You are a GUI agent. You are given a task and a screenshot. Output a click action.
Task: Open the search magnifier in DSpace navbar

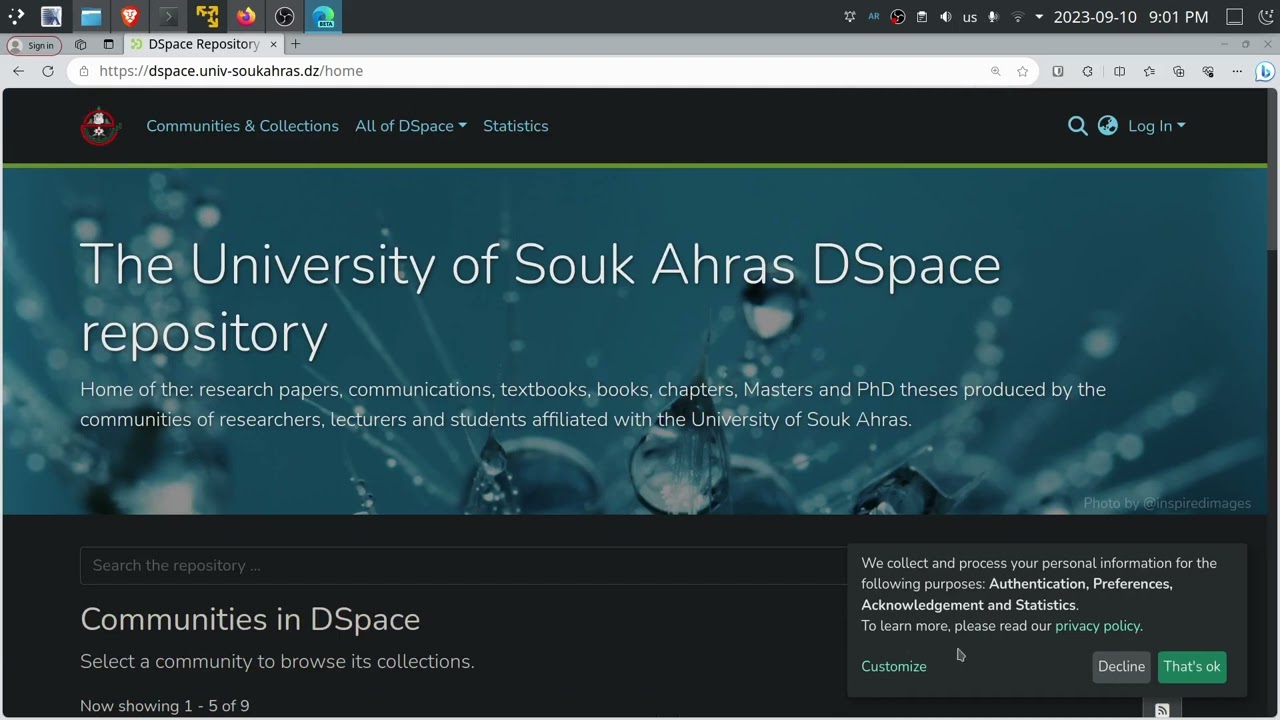(1077, 126)
